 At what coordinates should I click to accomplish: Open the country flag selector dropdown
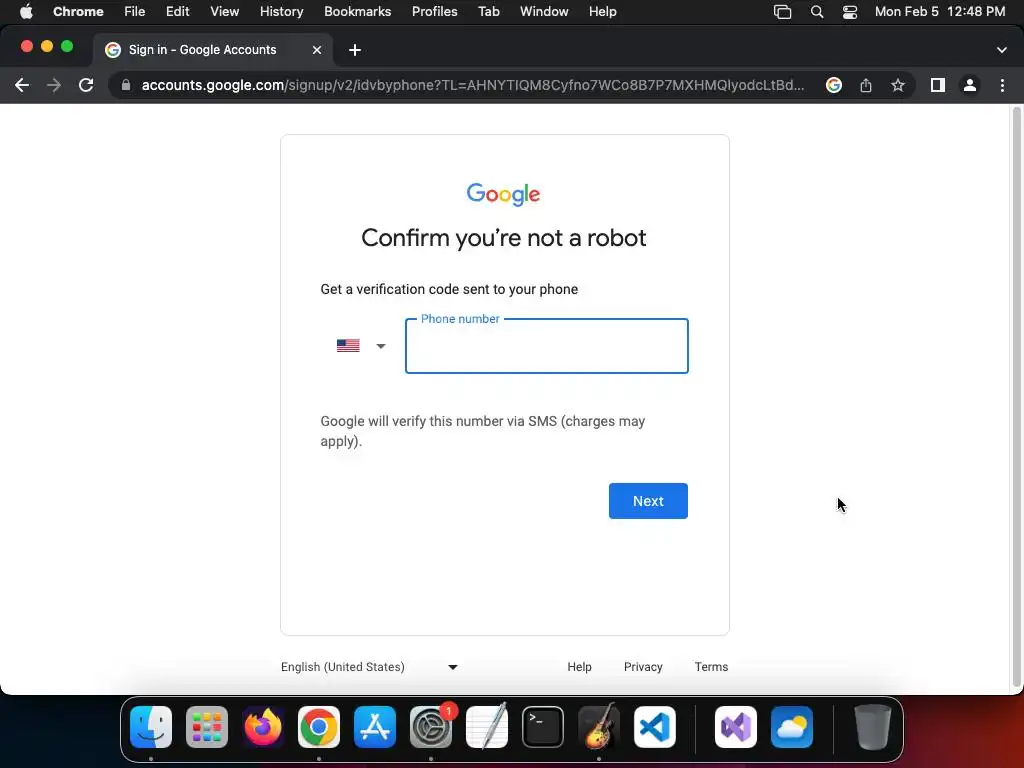(x=361, y=345)
